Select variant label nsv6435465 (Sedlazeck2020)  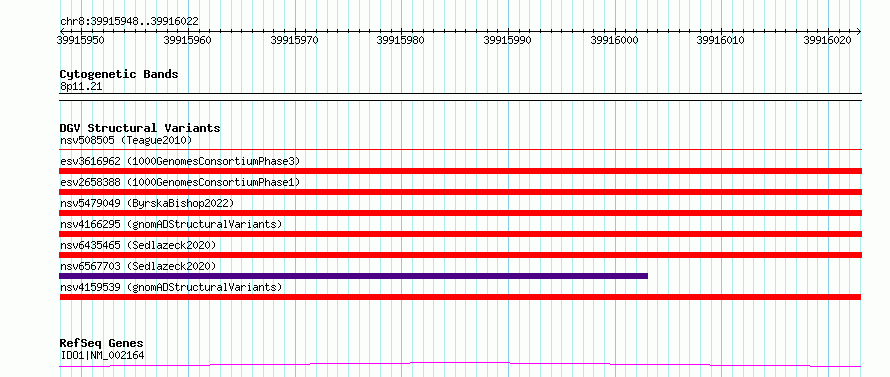click(138, 245)
